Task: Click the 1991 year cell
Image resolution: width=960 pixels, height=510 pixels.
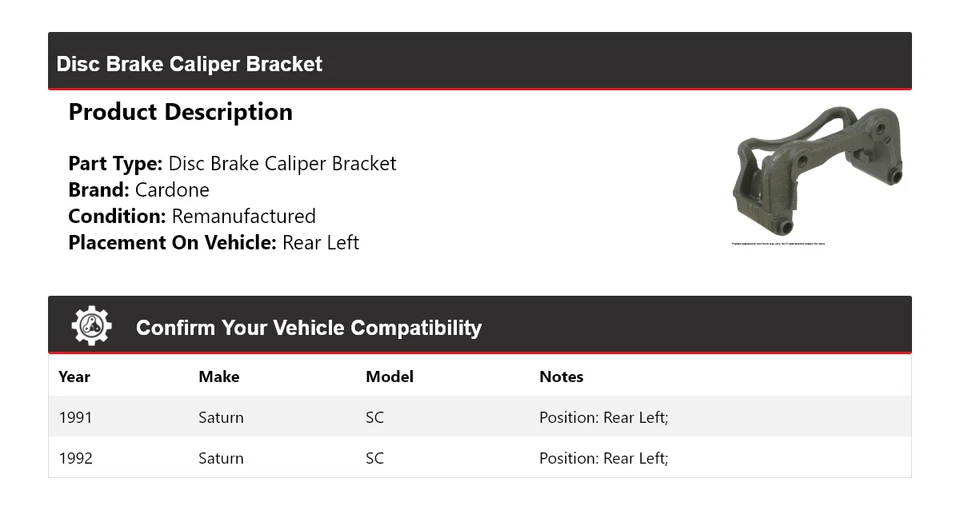Action: [75, 417]
